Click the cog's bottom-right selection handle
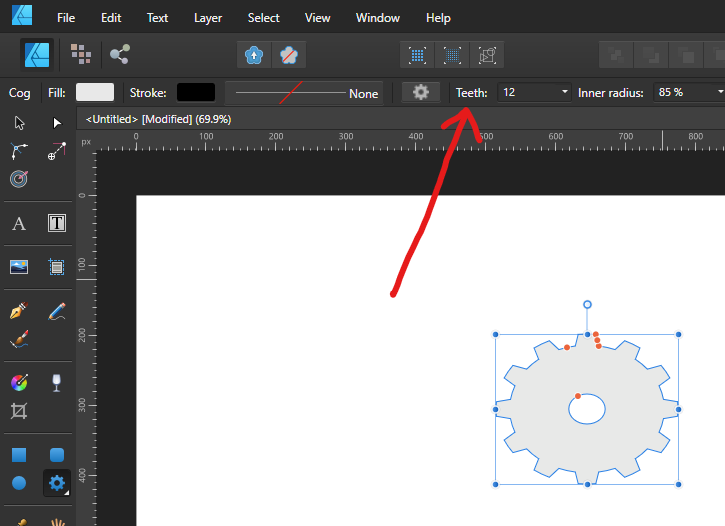725x526 pixels. (x=678, y=484)
